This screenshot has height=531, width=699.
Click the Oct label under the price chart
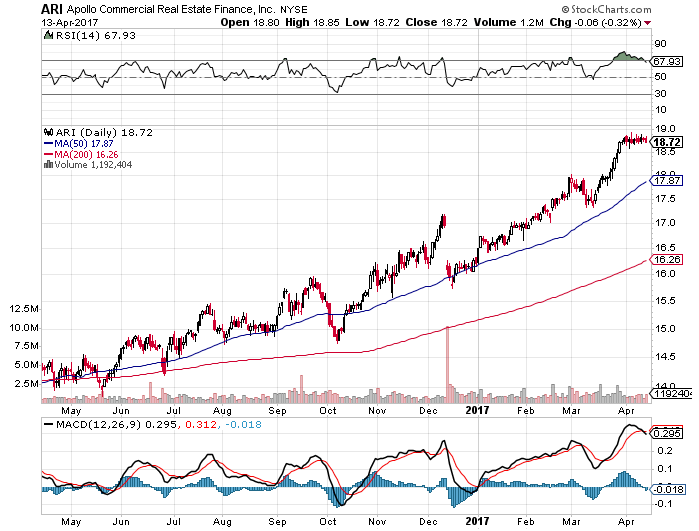(x=328, y=411)
